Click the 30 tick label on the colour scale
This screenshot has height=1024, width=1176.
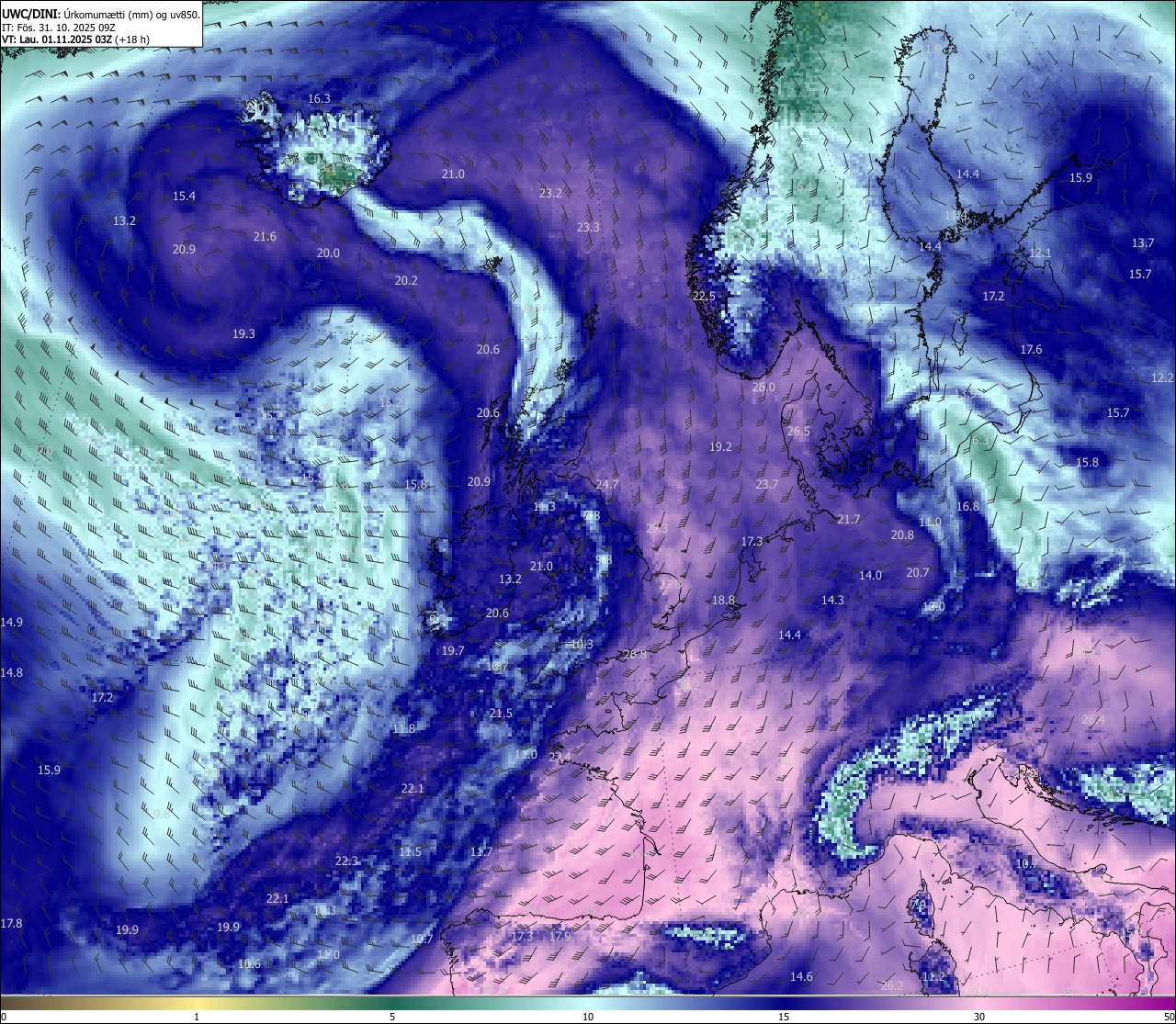979,1017
